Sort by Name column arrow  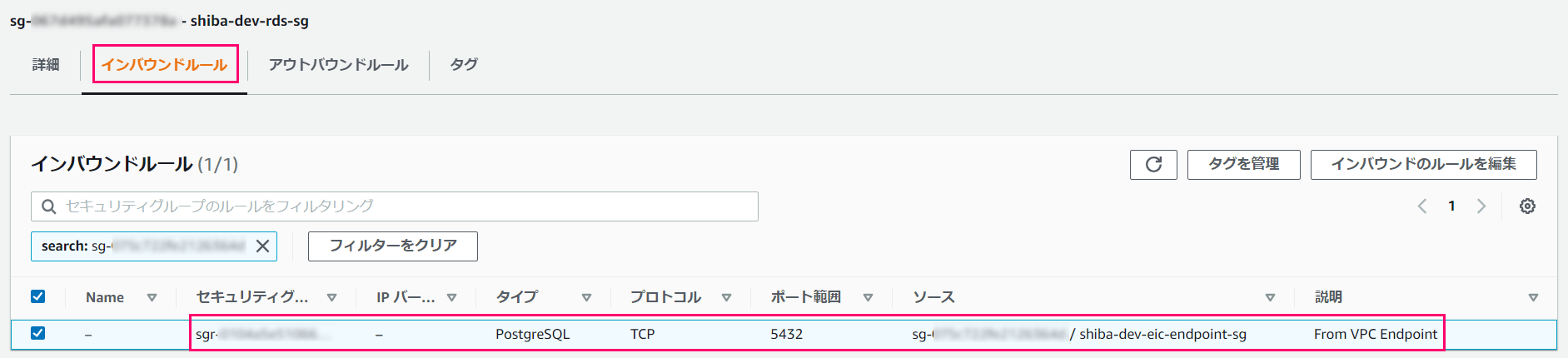click(152, 297)
